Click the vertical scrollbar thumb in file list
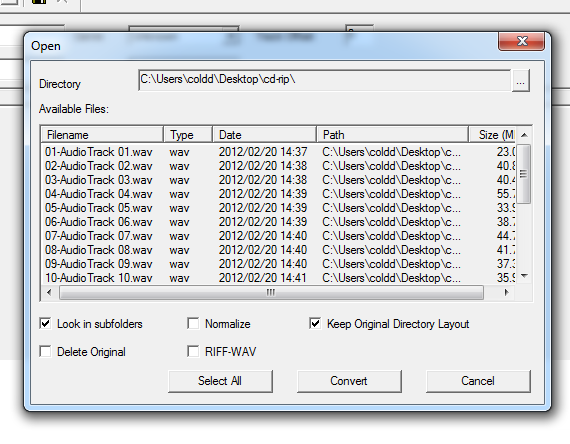 point(524,173)
